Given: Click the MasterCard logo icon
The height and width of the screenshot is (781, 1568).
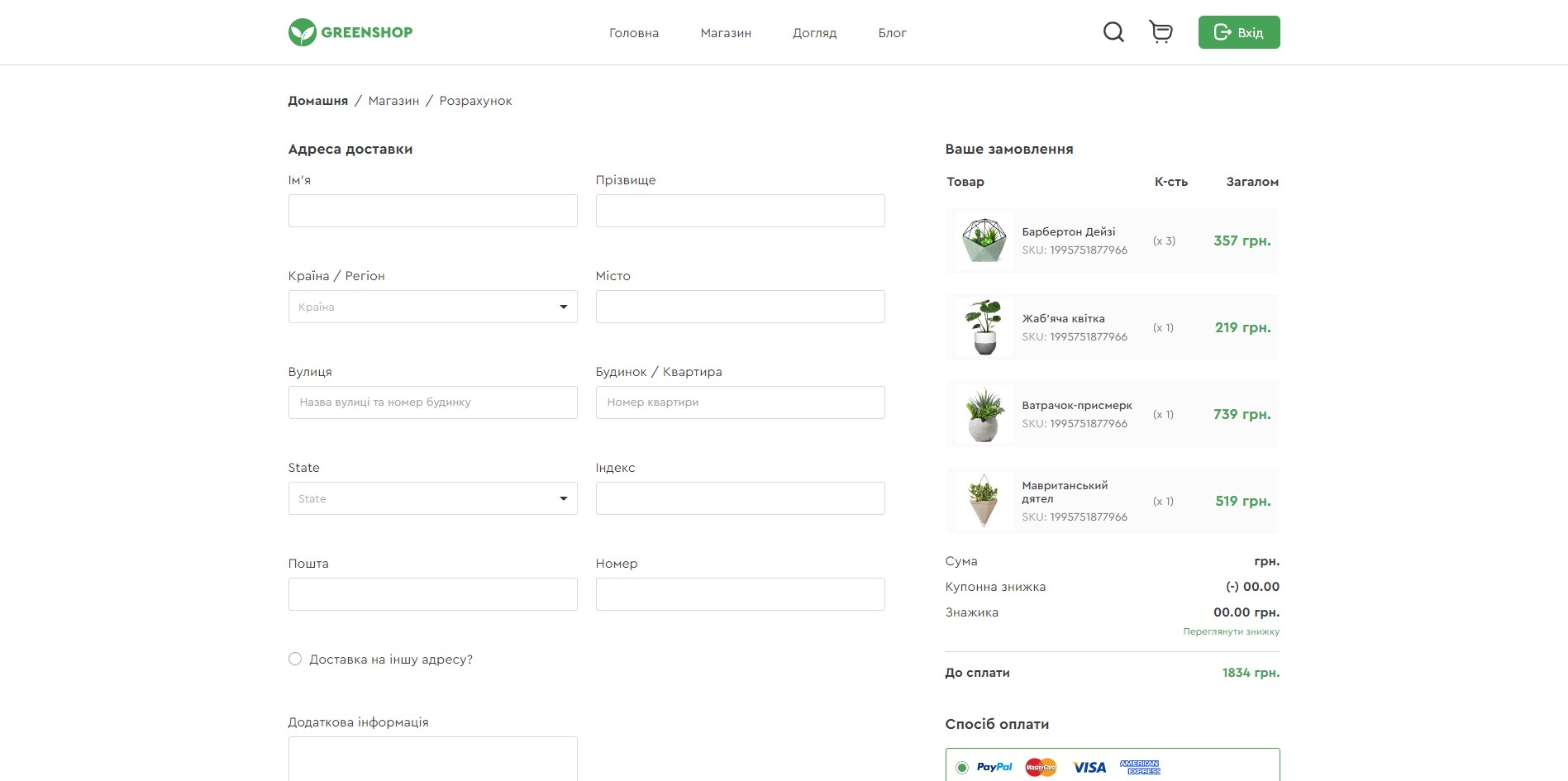Looking at the screenshot, I should tap(1041, 767).
